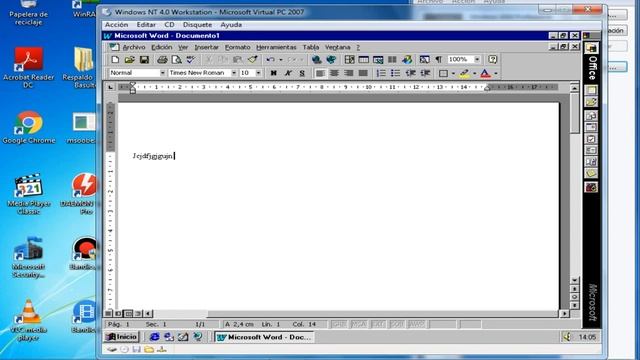This screenshot has width=640, height=360.
Task: Toggle underline formatting
Action: click(302, 73)
